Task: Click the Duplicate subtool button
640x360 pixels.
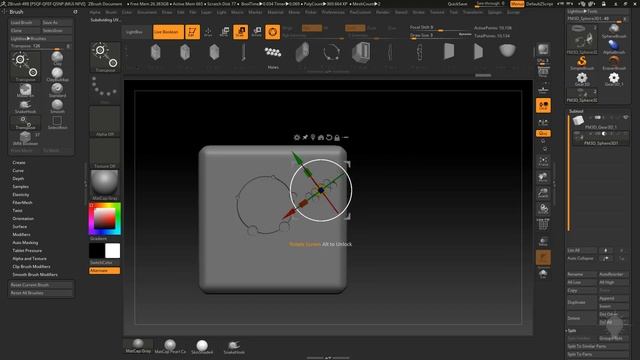Action: [x=581, y=302]
